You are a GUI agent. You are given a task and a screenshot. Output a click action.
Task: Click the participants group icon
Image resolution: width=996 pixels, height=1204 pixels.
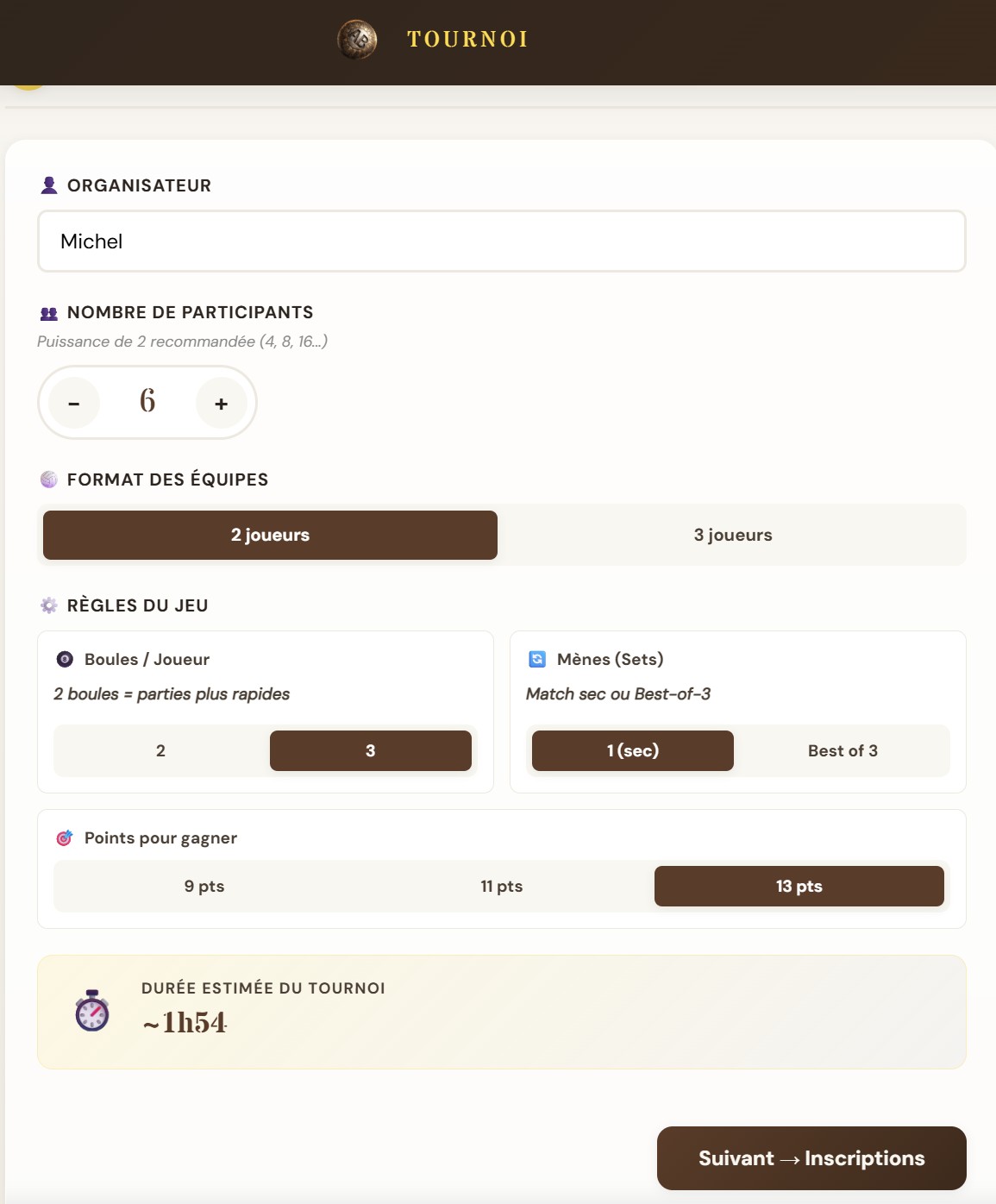click(x=49, y=313)
